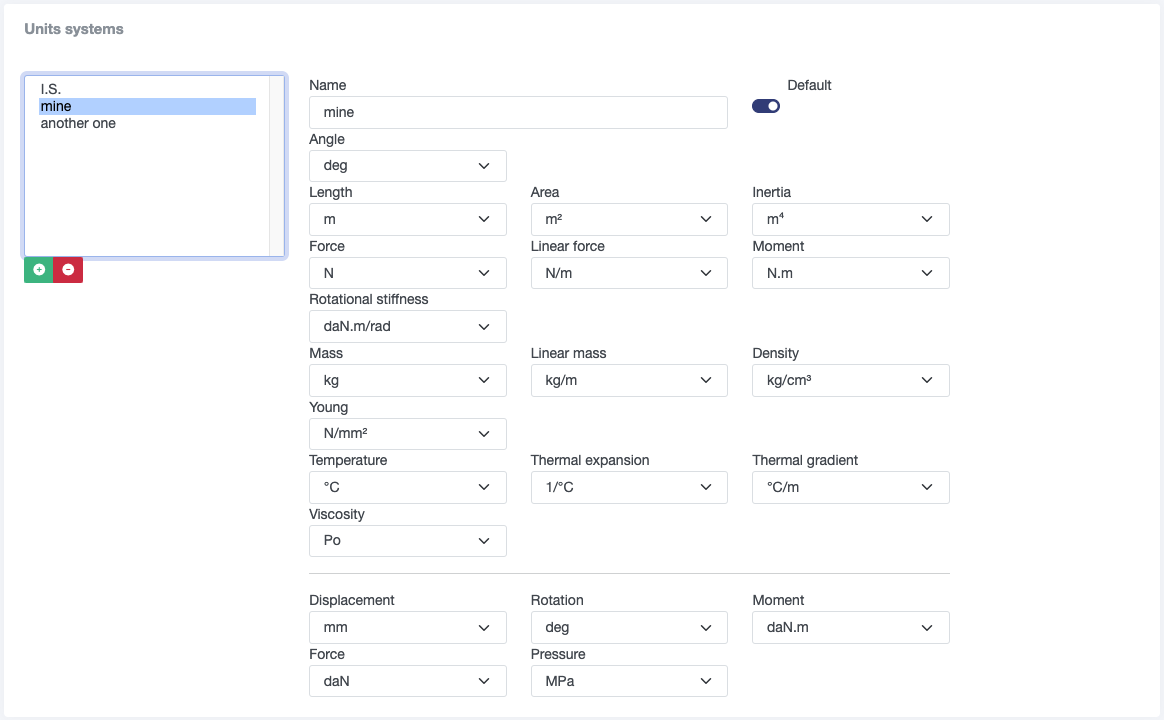The image size is (1164, 720).
Task: Select the I.S. units system
Action: coord(51,89)
